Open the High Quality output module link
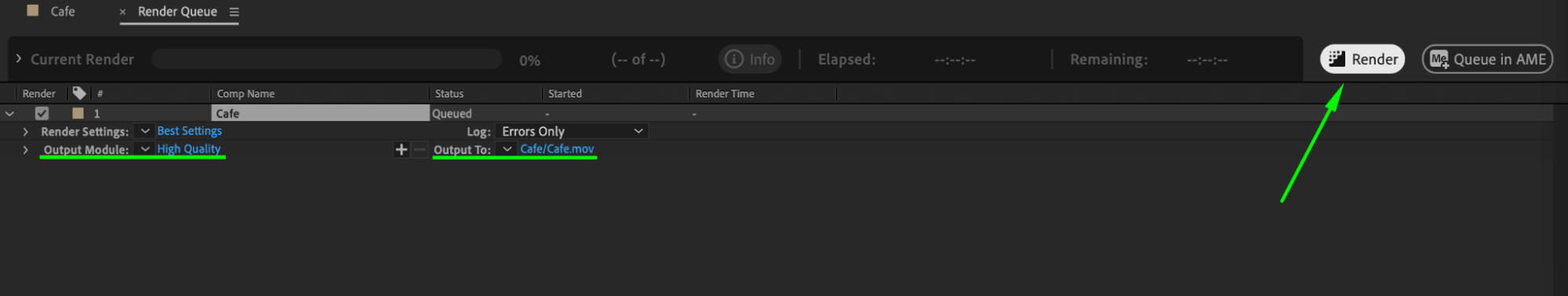 188,149
